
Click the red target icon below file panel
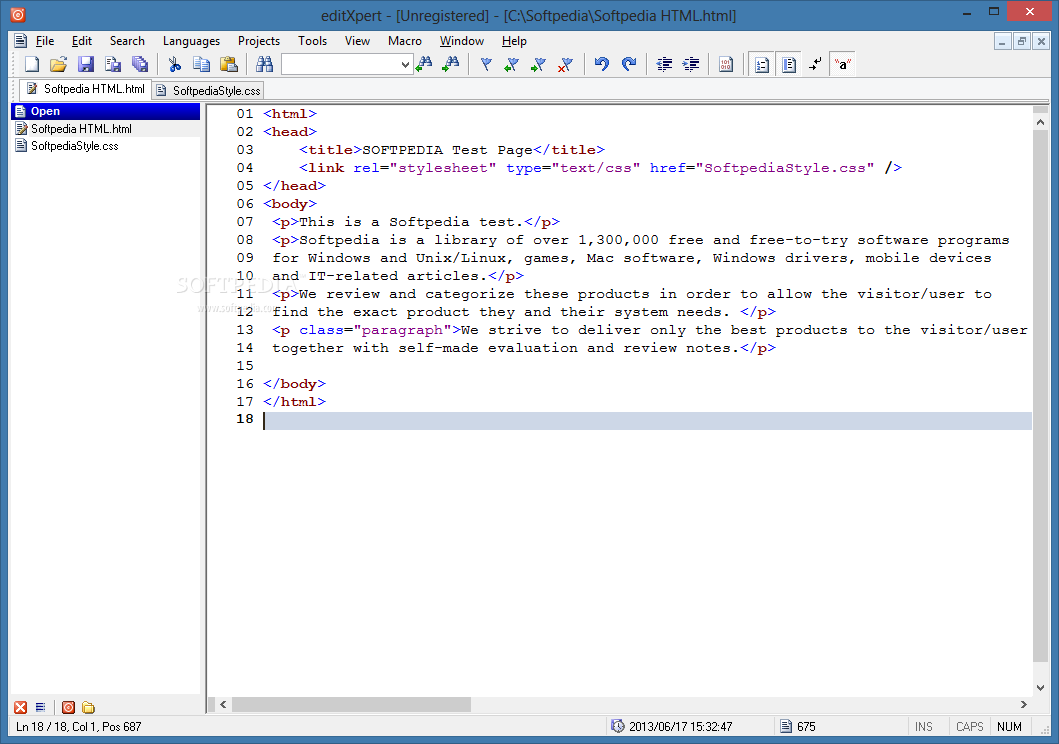68,707
